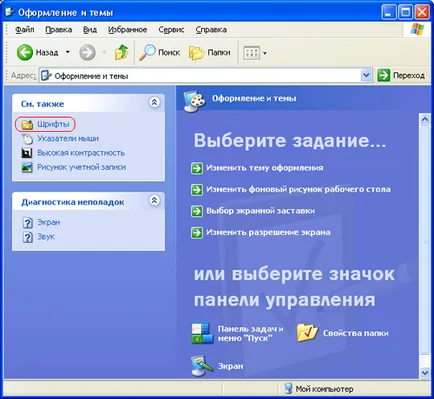Click the palette icon in Оформление и темы header
Image resolution: width=434 pixels, height=399 pixels.
click(195, 101)
